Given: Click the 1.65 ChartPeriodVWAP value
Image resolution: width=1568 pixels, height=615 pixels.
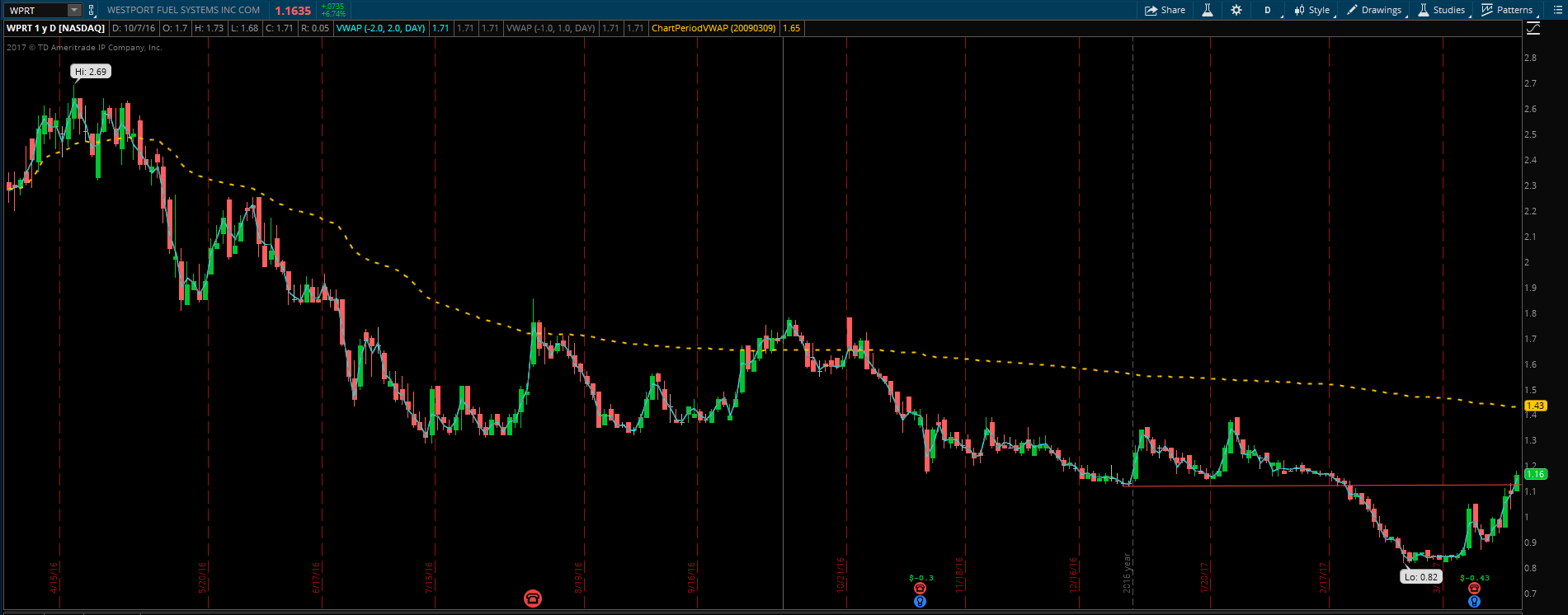Looking at the screenshot, I should click(791, 28).
